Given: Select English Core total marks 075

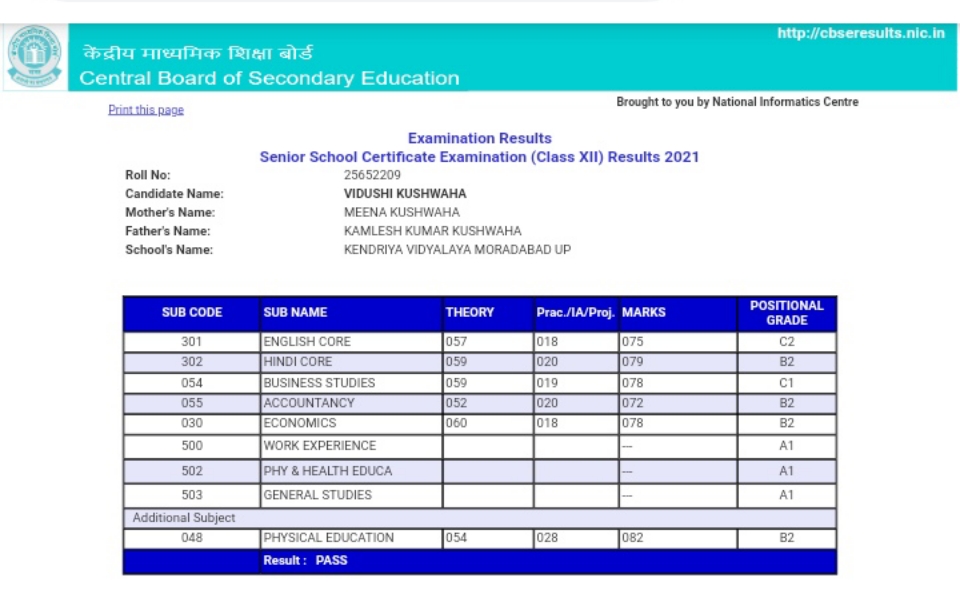Looking at the screenshot, I should click(x=632, y=342).
